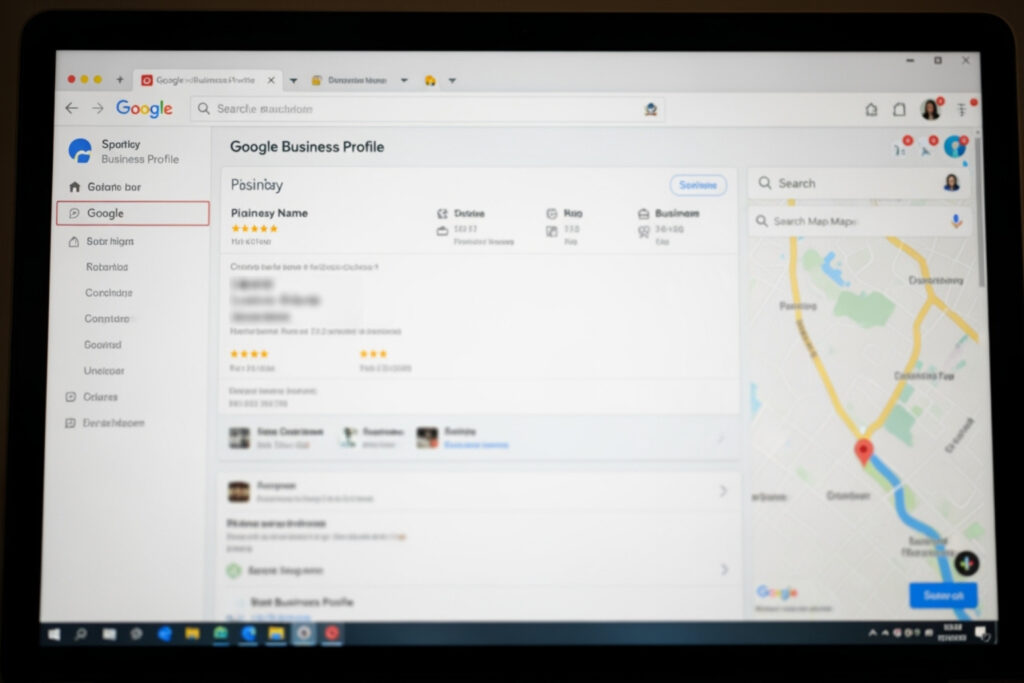Click the blue profile logo in sidebar
This screenshot has height=683, width=1024.
point(79,151)
